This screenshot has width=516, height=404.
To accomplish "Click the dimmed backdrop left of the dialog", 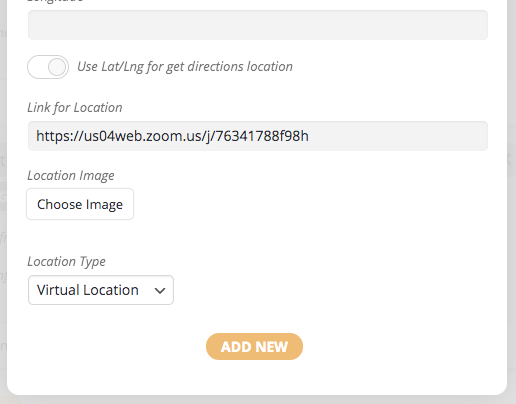I will click(3, 200).
